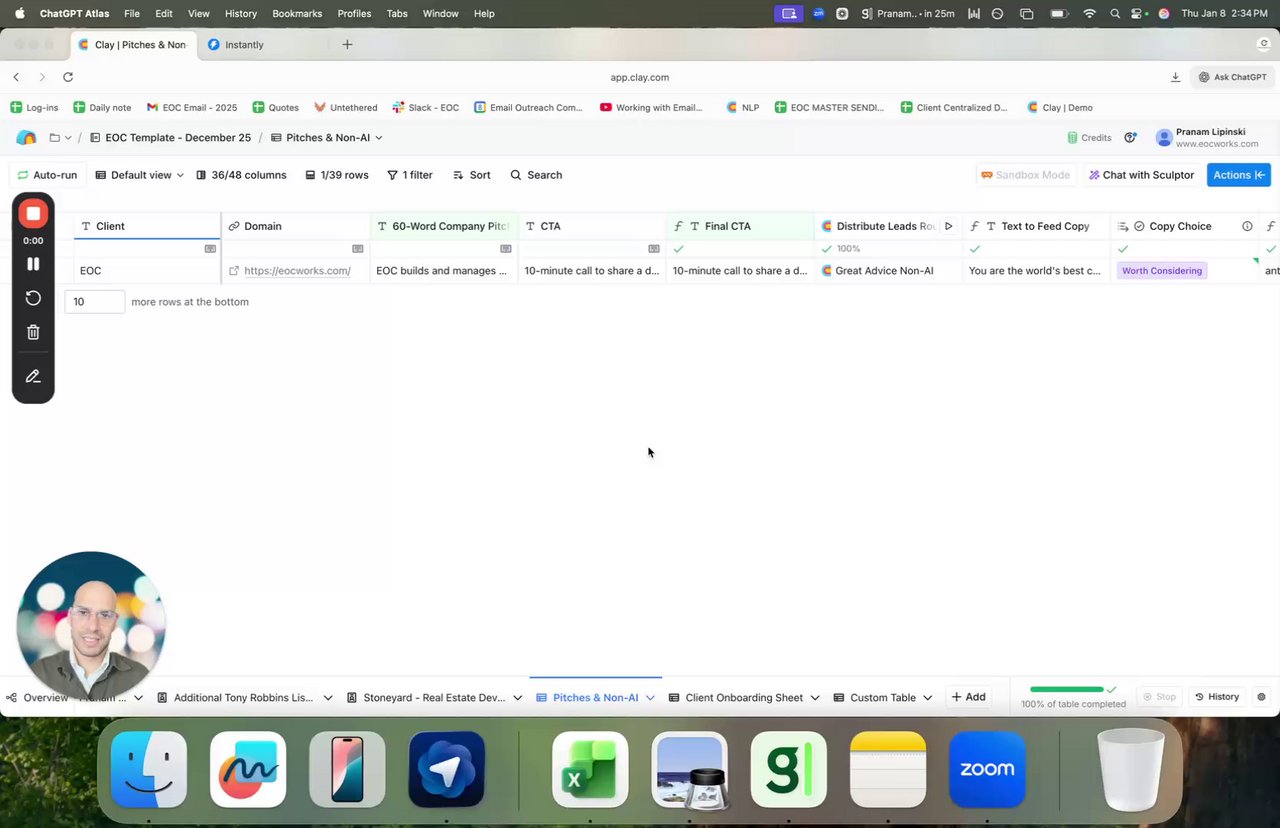This screenshot has width=1280, height=828.
Task: Stop the screen recording with red button
Action: [33, 214]
